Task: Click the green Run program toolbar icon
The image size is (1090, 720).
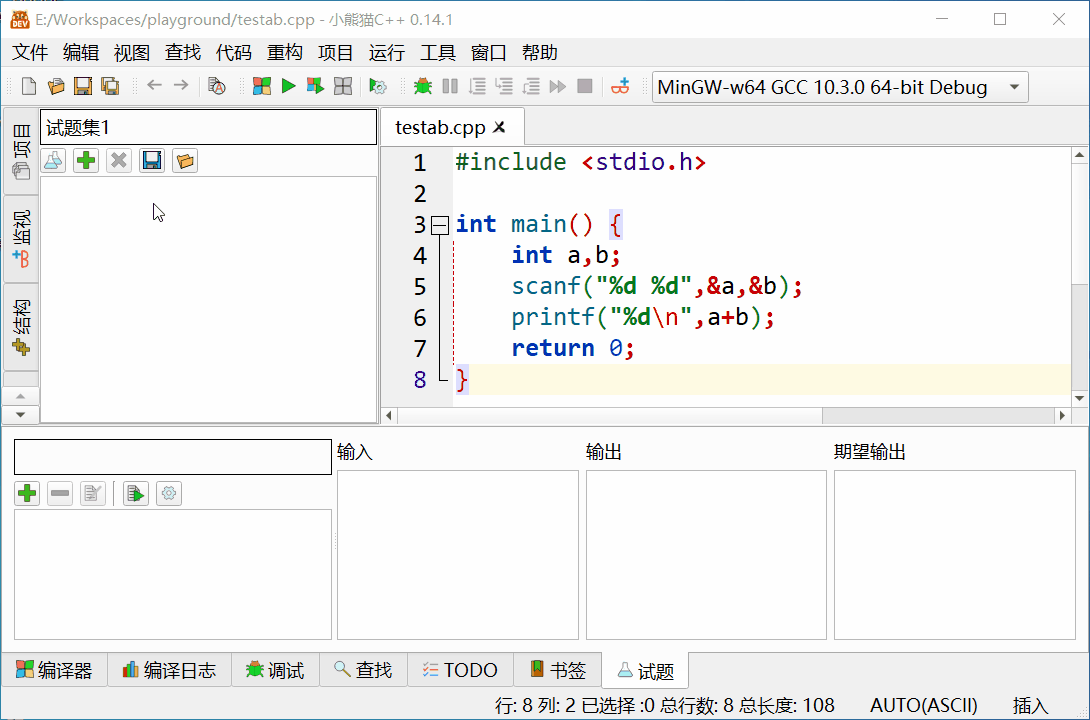Action: pyautogui.click(x=288, y=87)
